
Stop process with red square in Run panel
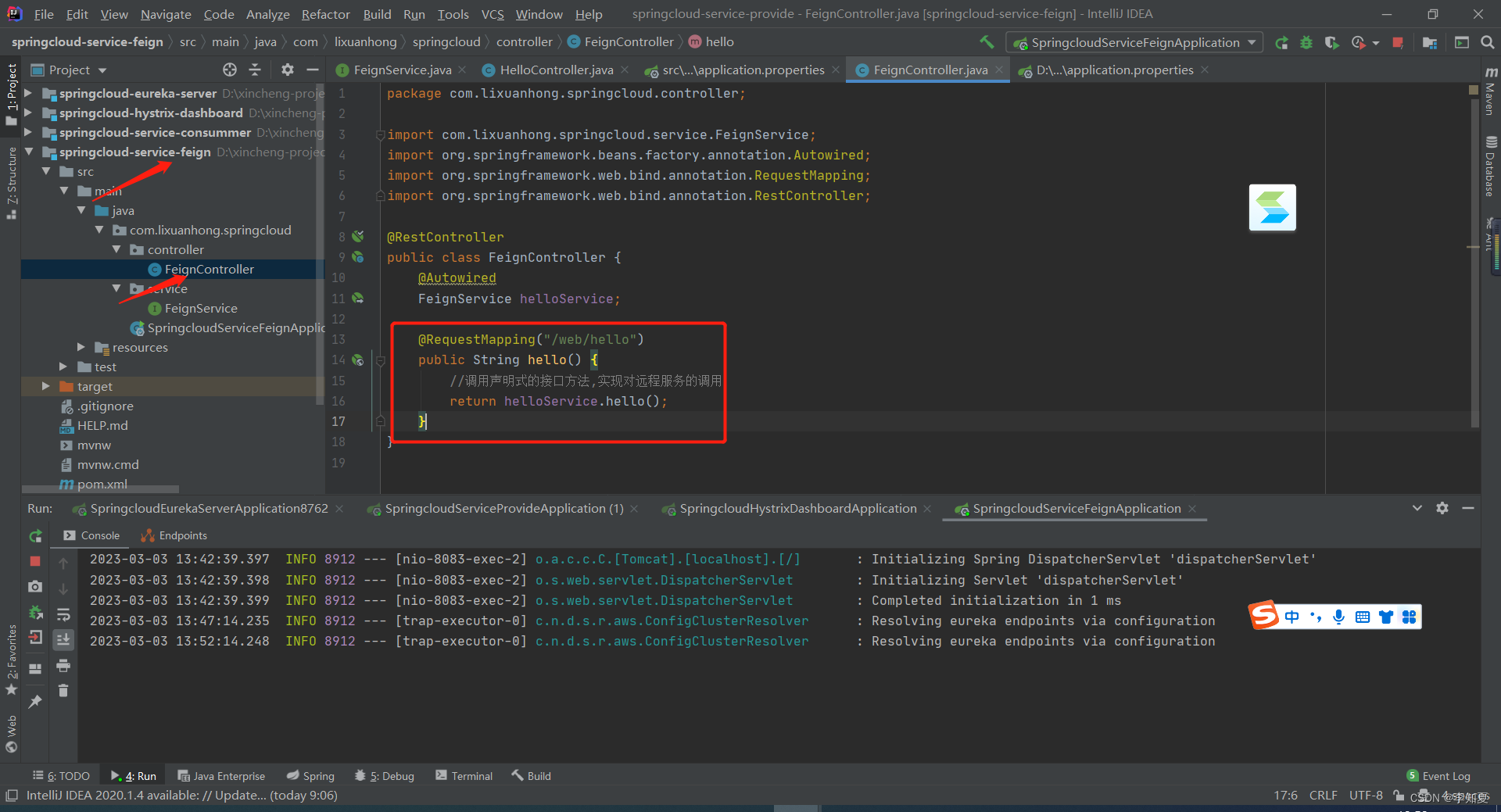[x=35, y=561]
